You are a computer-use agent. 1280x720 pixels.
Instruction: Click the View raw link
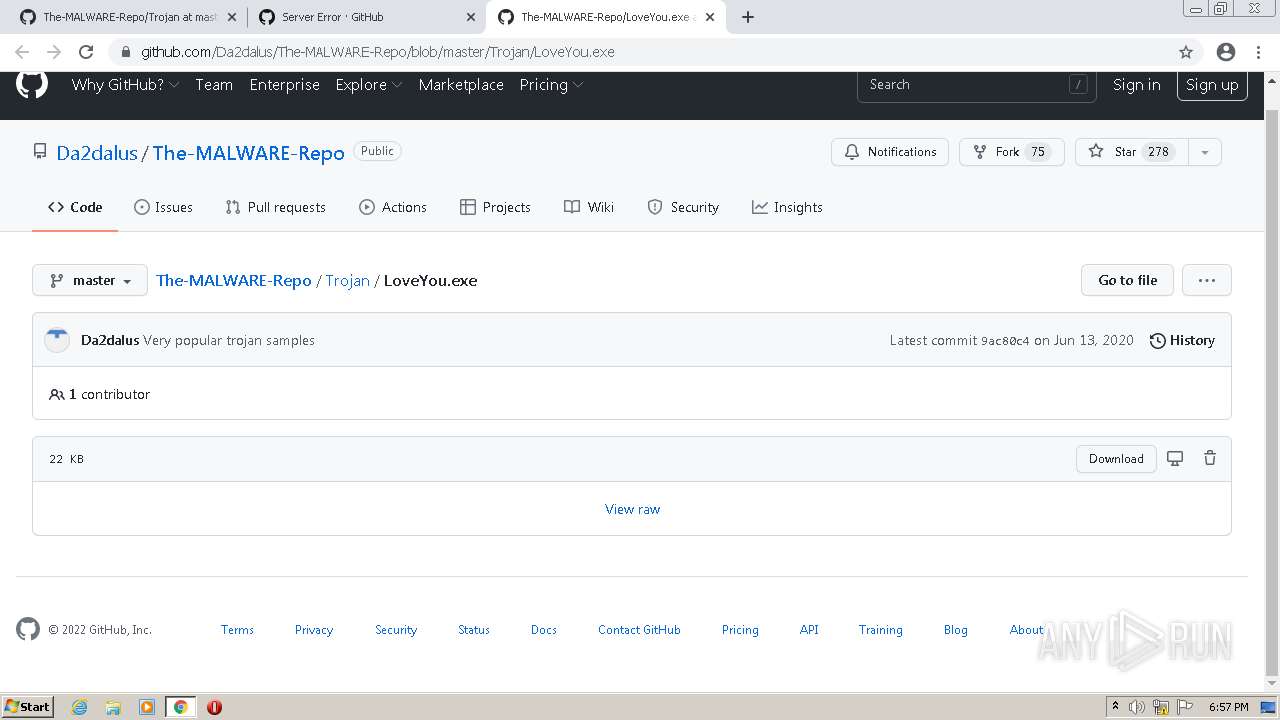click(632, 509)
